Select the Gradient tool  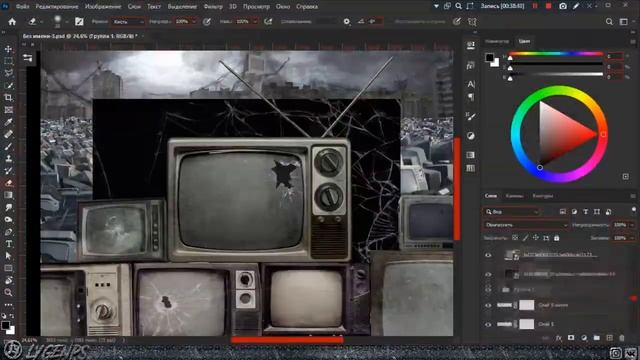pyautogui.click(x=8, y=195)
